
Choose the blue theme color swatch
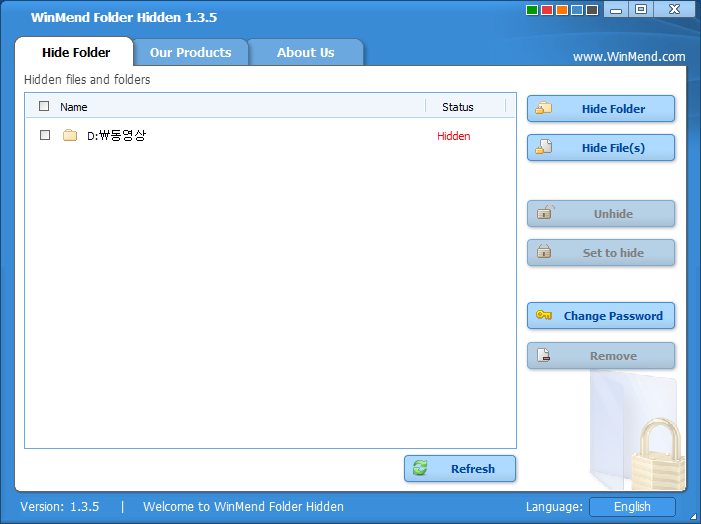coord(577,10)
